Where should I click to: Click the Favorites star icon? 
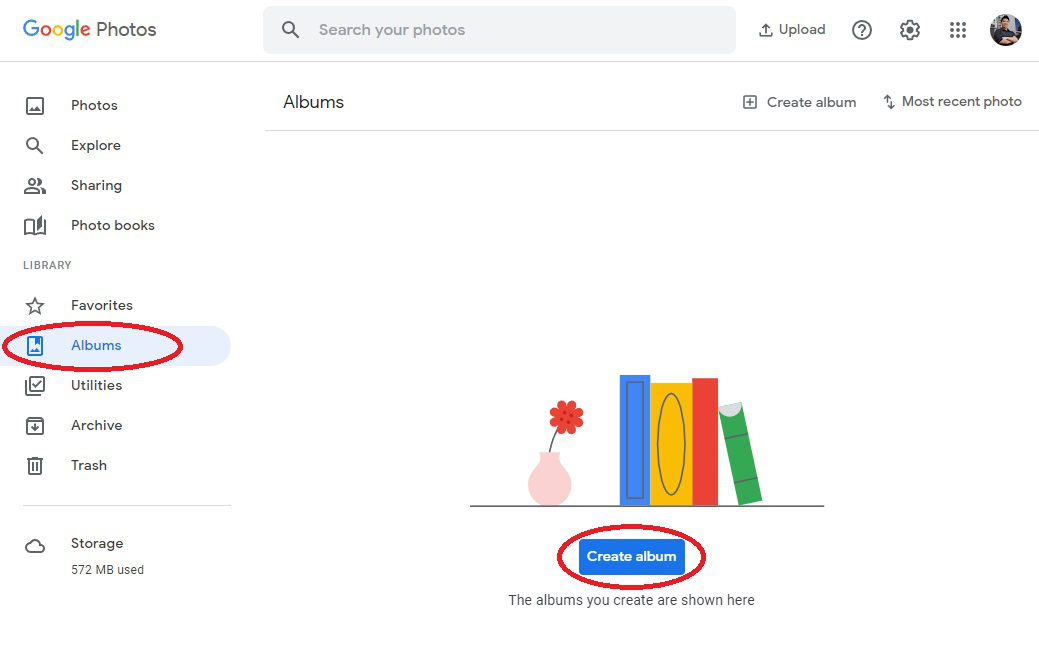click(x=35, y=305)
